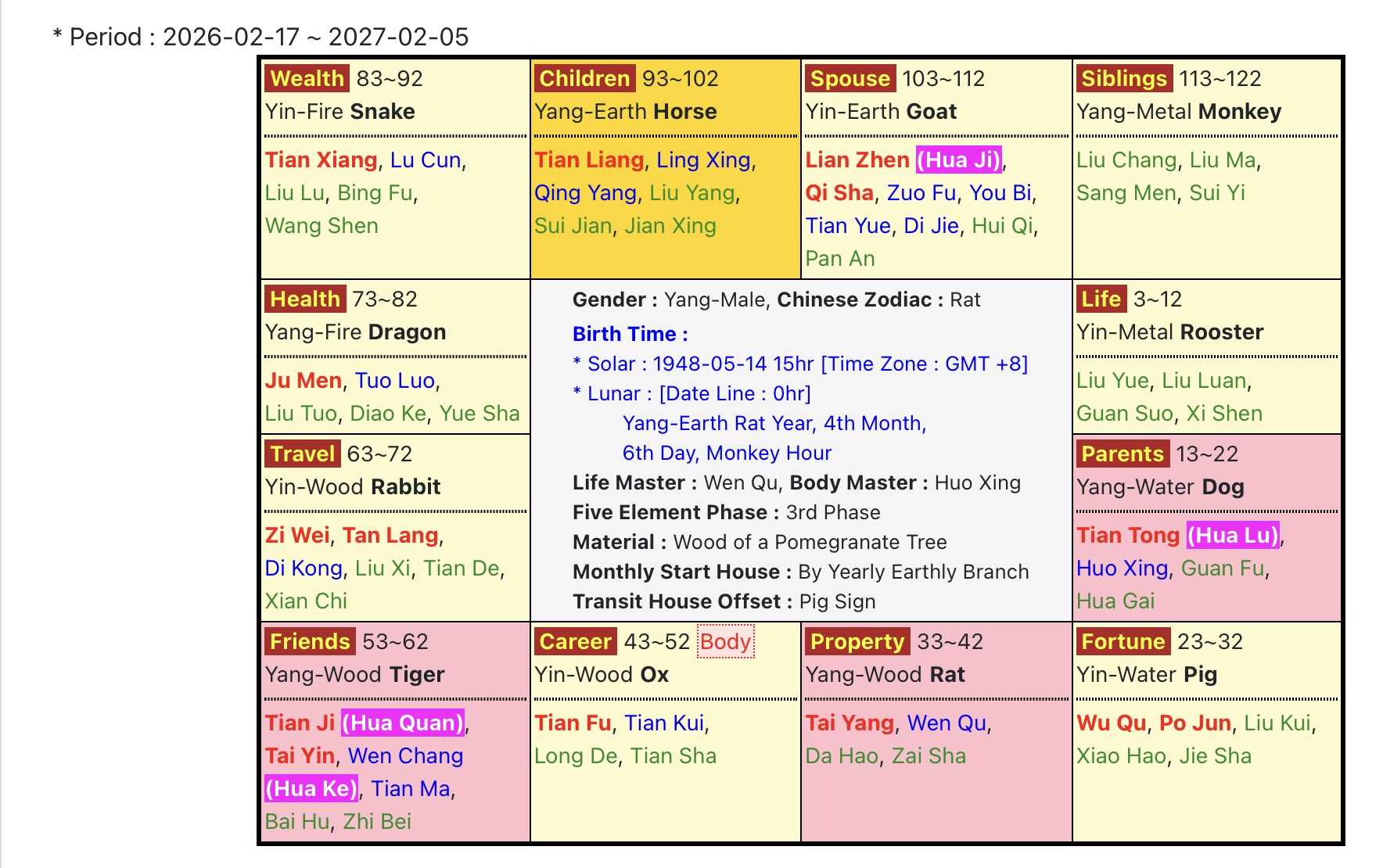Click the Spouse house label

850,78
